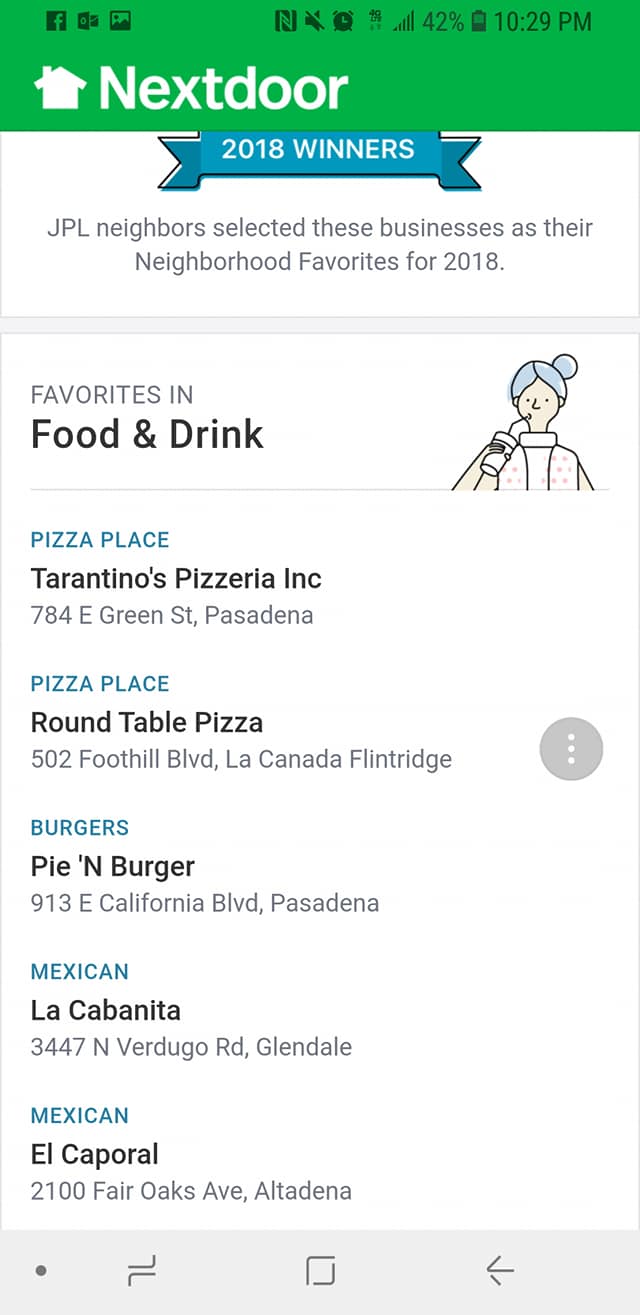This screenshot has height=1315, width=640.
Task: View El Caporal business details
Action: pos(95,1155)
